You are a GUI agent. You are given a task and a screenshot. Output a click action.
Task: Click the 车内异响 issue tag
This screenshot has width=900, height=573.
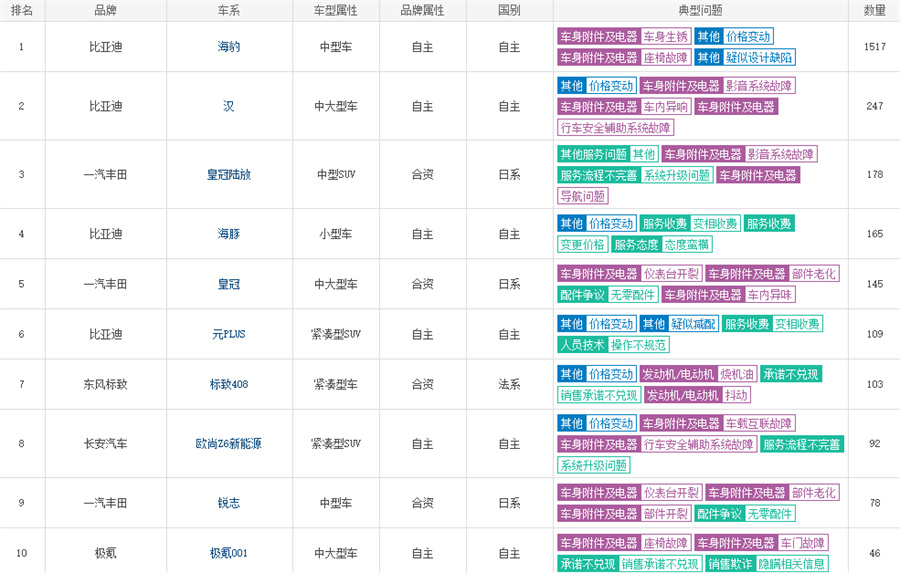click(665, 107)
